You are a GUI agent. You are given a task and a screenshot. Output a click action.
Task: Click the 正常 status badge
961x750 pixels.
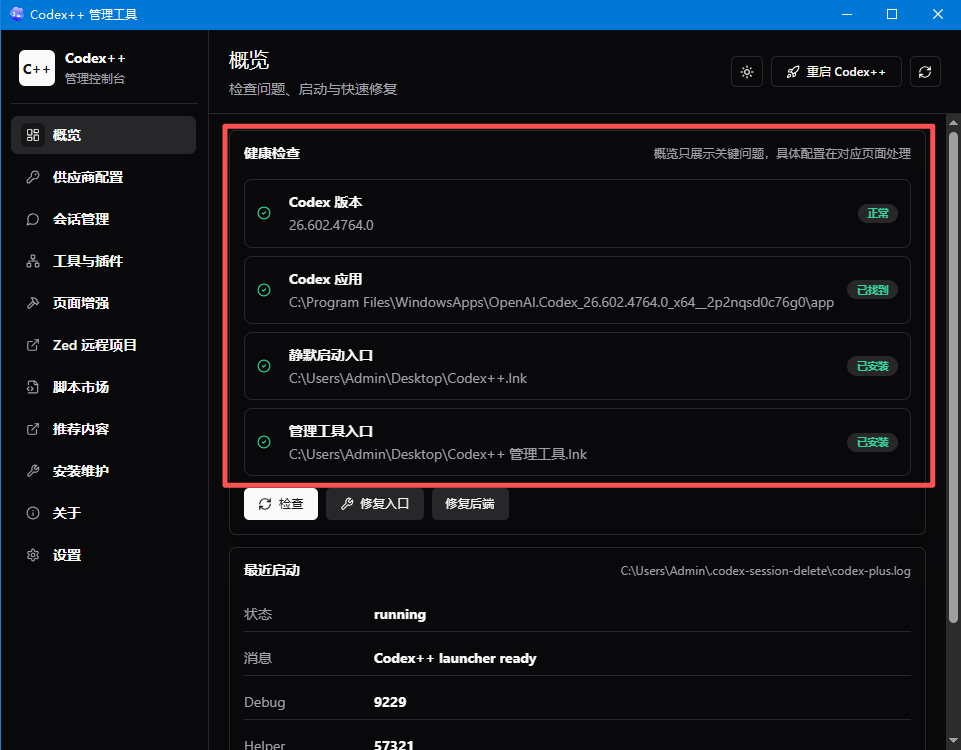pyautogui.click(x=878, y=213)
